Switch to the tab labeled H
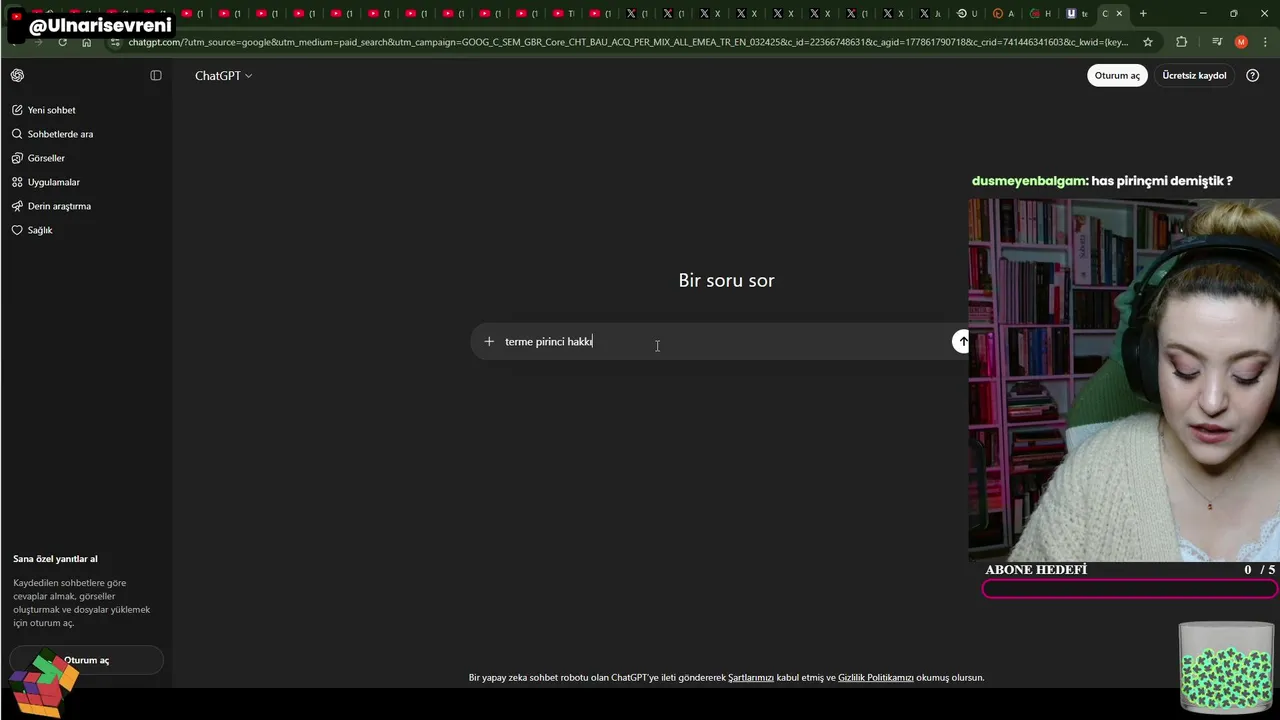 [1040, 14]
